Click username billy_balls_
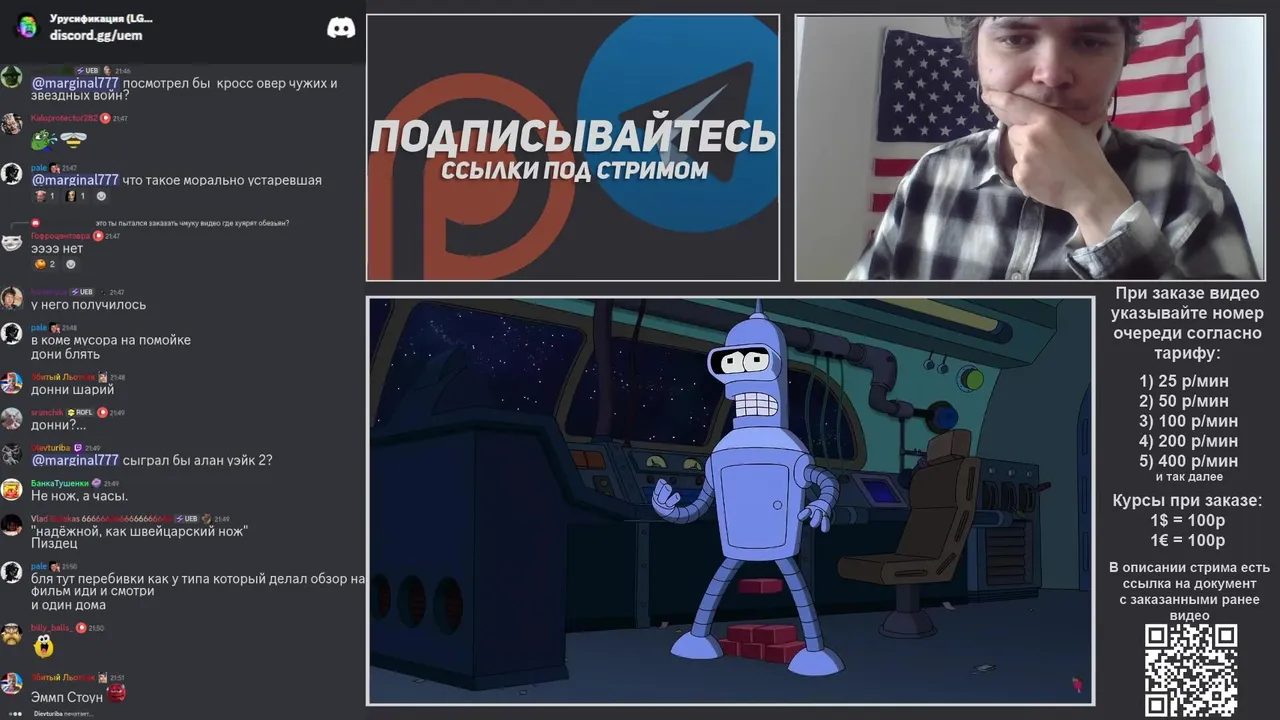 click(52, 628)
